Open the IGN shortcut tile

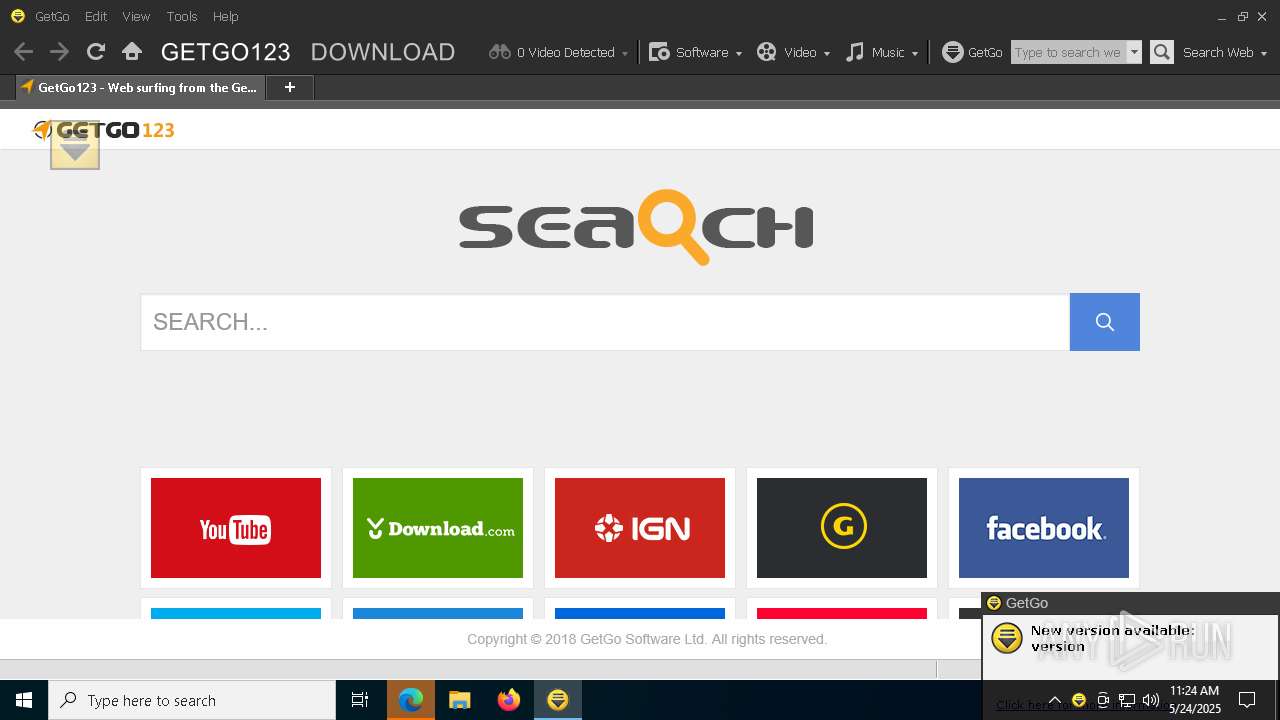[x=640, y=528]
